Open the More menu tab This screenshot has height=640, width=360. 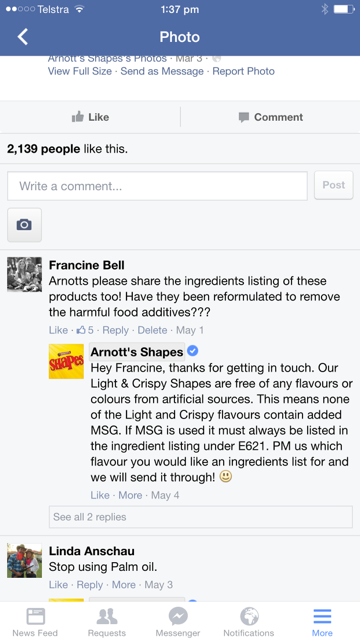pyautogui.click(x=322, y=622)
